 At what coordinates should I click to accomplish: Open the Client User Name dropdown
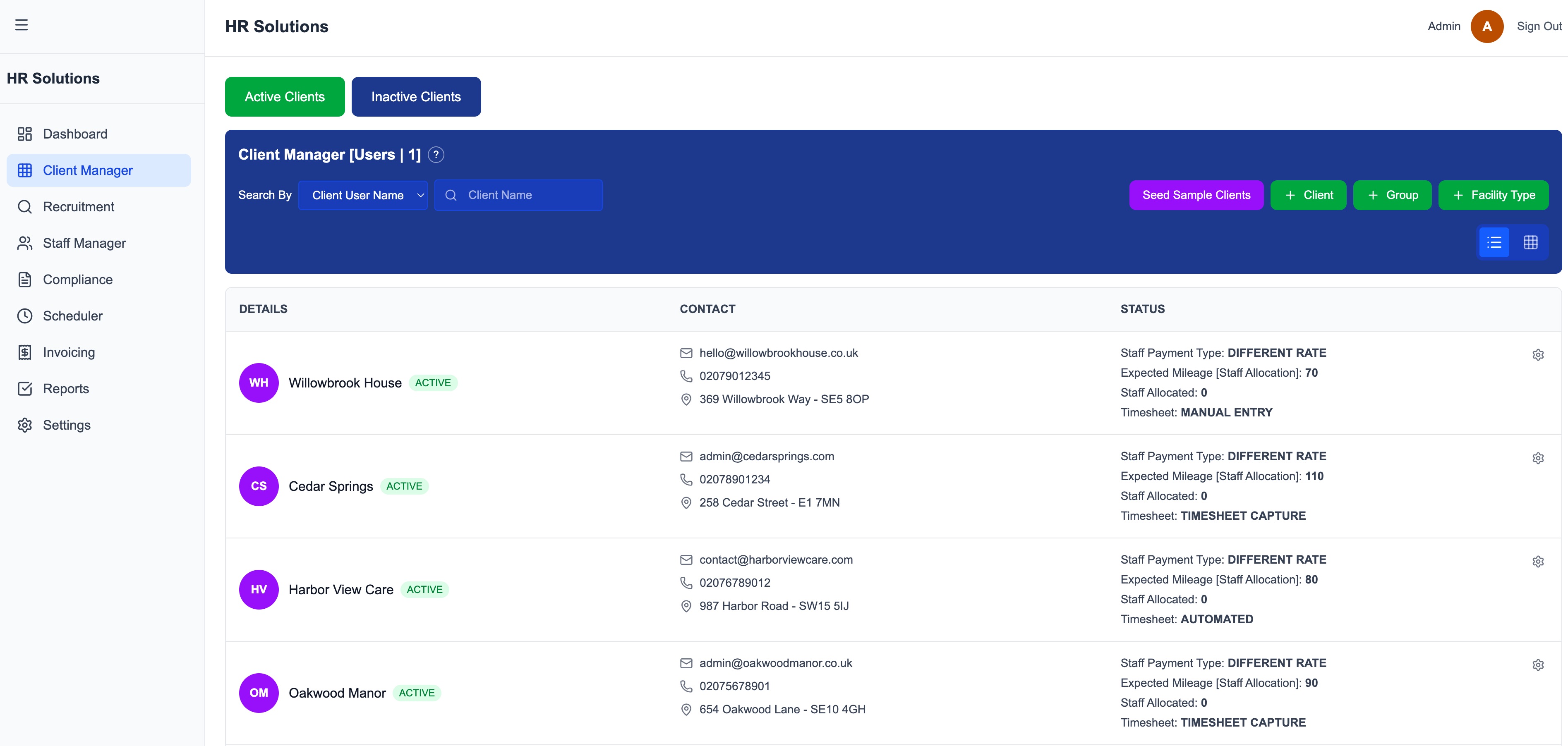pyautogui.click(x=363, y=195)
